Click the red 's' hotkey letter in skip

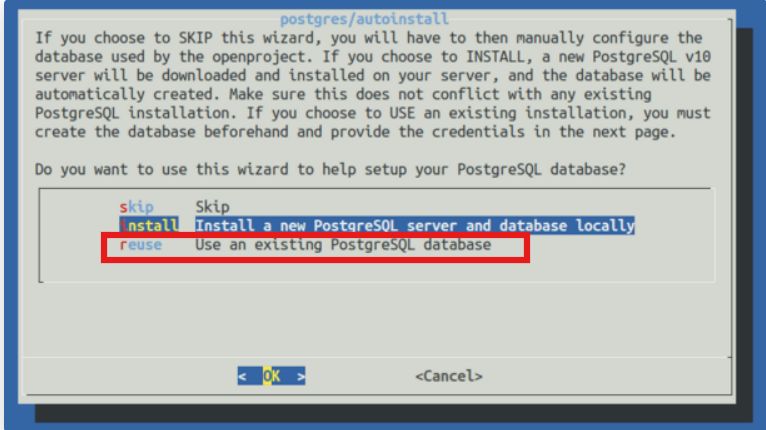[122, 207]
